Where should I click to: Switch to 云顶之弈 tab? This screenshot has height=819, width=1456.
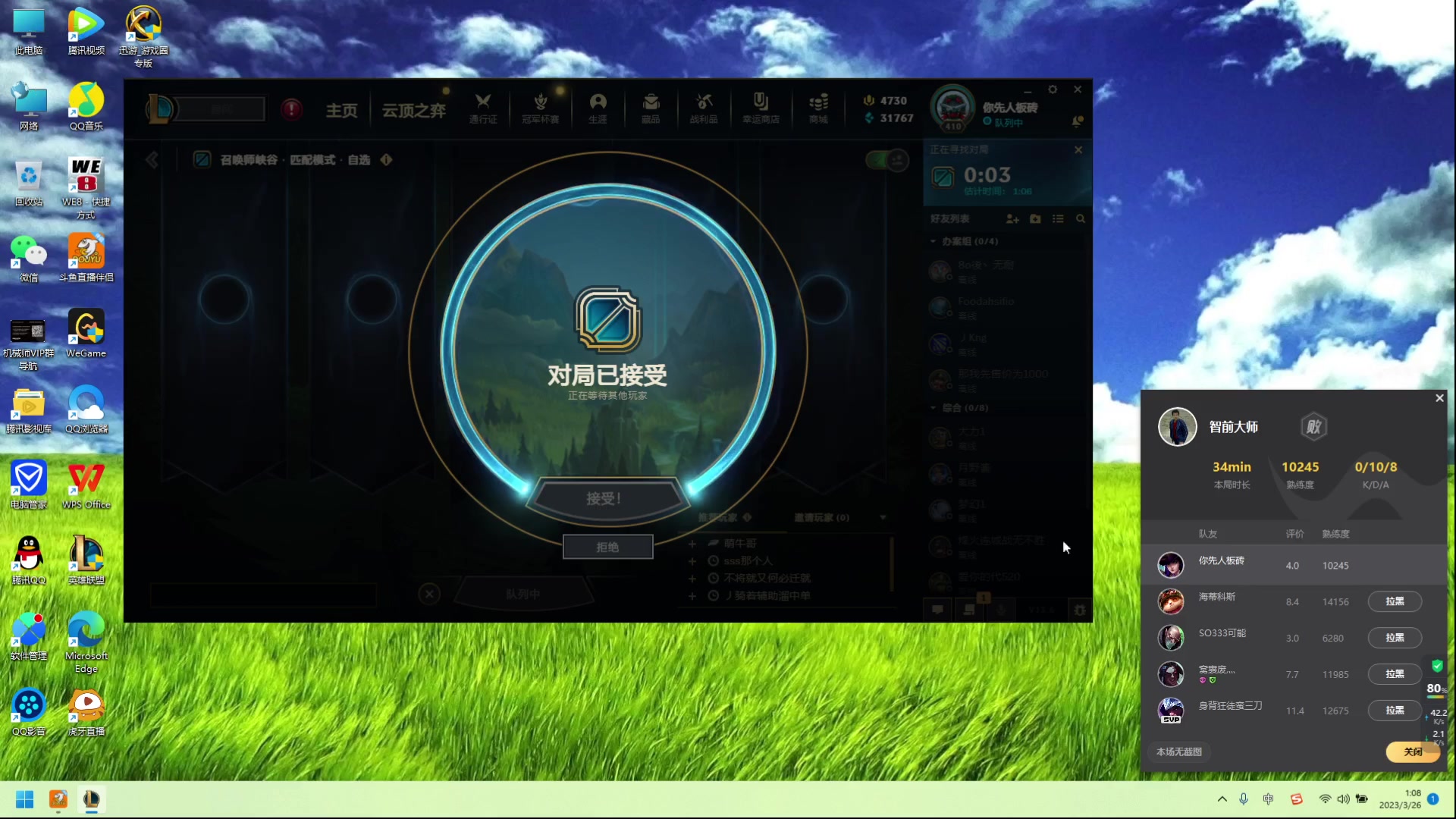click(413, 111)
